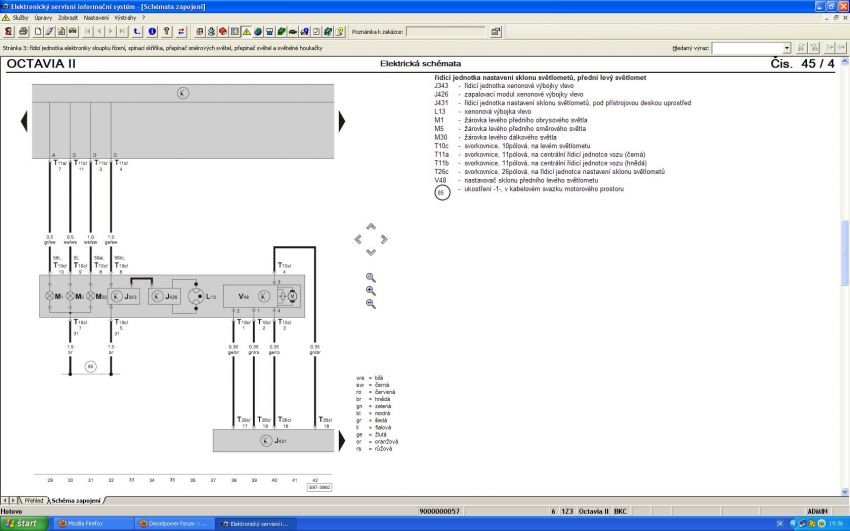
Task: Open the Úpravy menu
Action: tap(43, 18)
